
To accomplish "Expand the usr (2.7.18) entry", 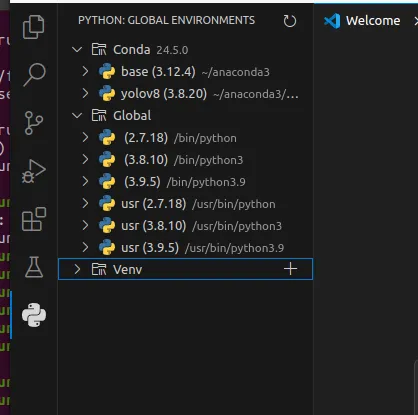I will [85, 203].
